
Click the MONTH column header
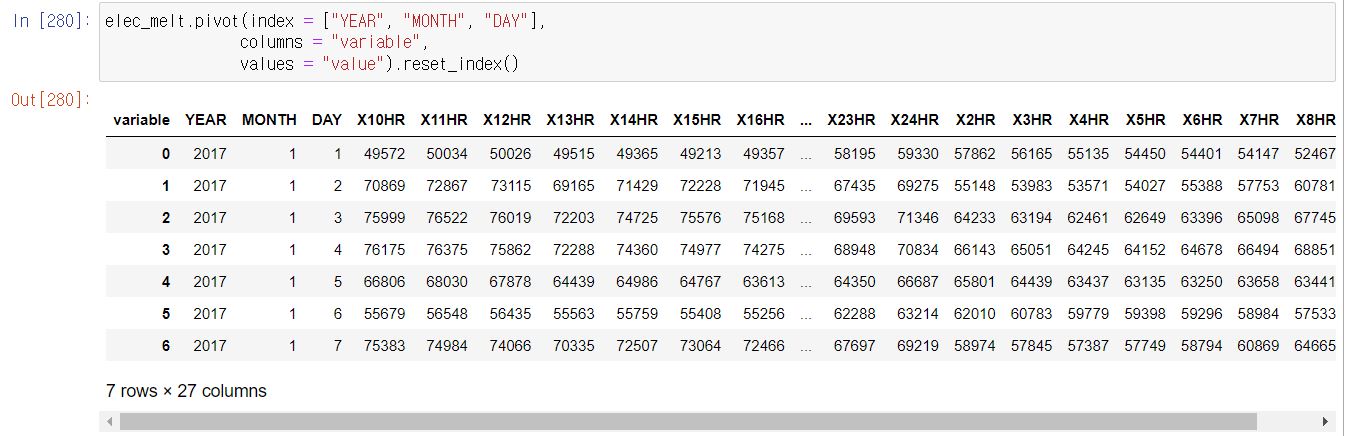tap(269, 120)
